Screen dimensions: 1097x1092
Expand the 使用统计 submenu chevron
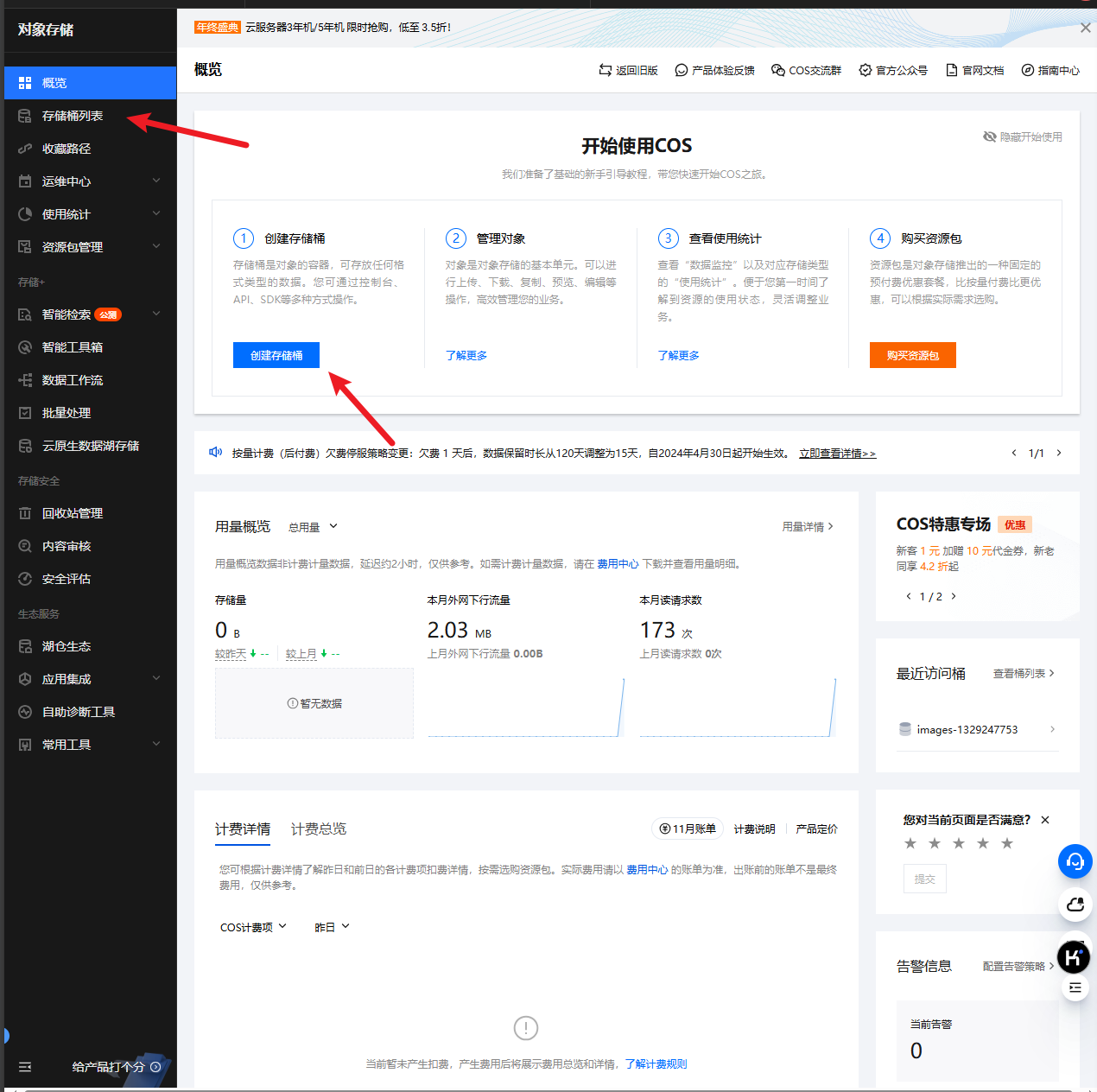(156, 213)
